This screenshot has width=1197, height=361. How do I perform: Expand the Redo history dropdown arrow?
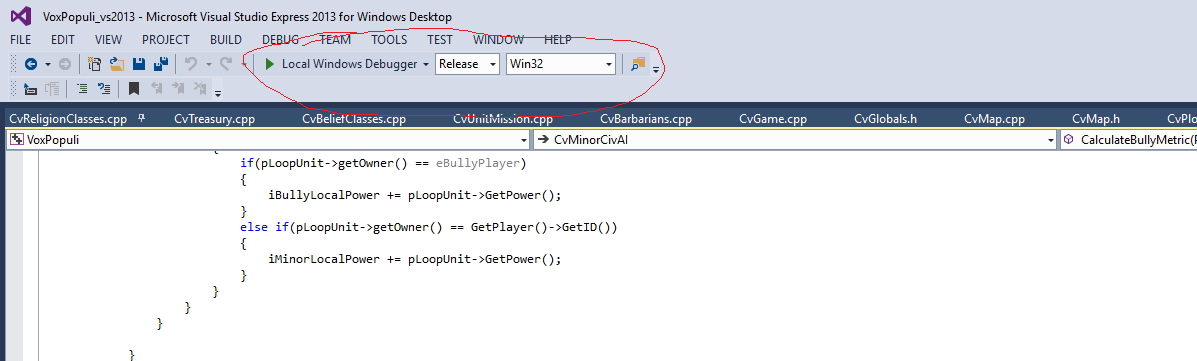pos(244,64)
